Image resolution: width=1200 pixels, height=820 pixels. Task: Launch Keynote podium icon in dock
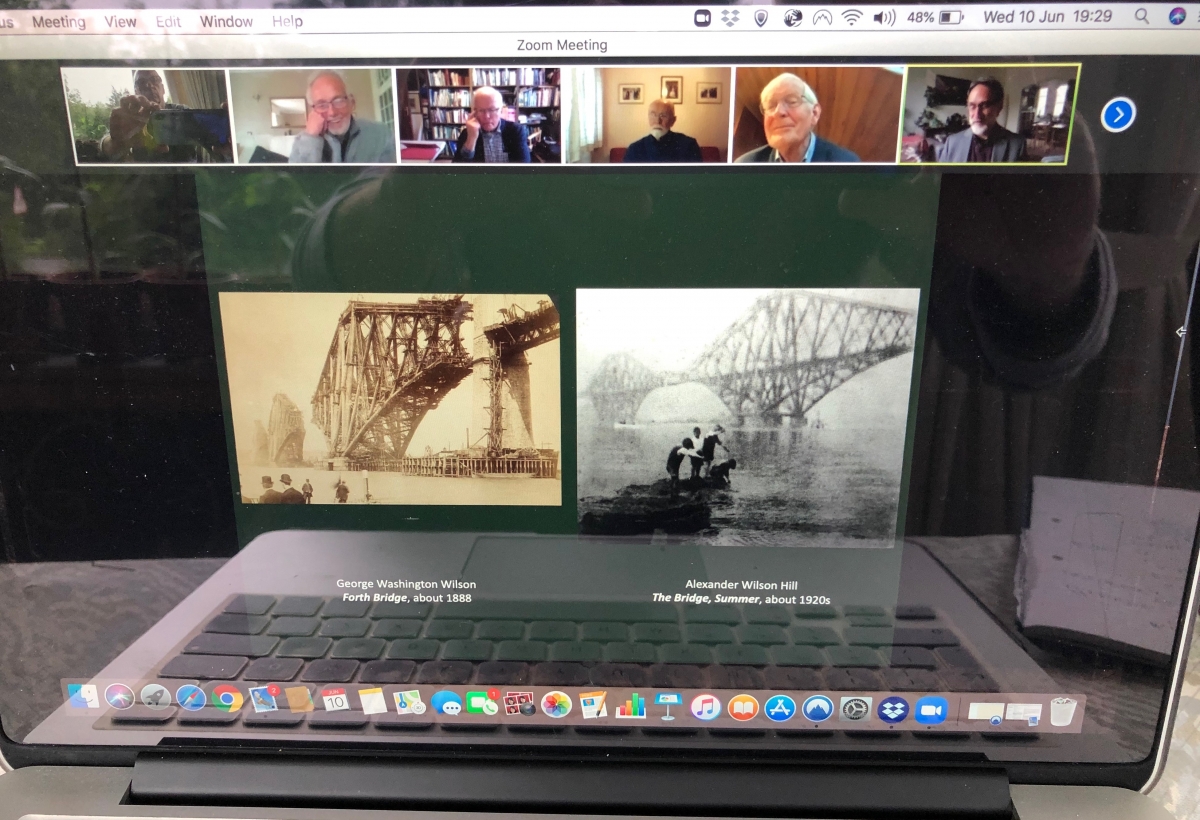coord(668,706)
